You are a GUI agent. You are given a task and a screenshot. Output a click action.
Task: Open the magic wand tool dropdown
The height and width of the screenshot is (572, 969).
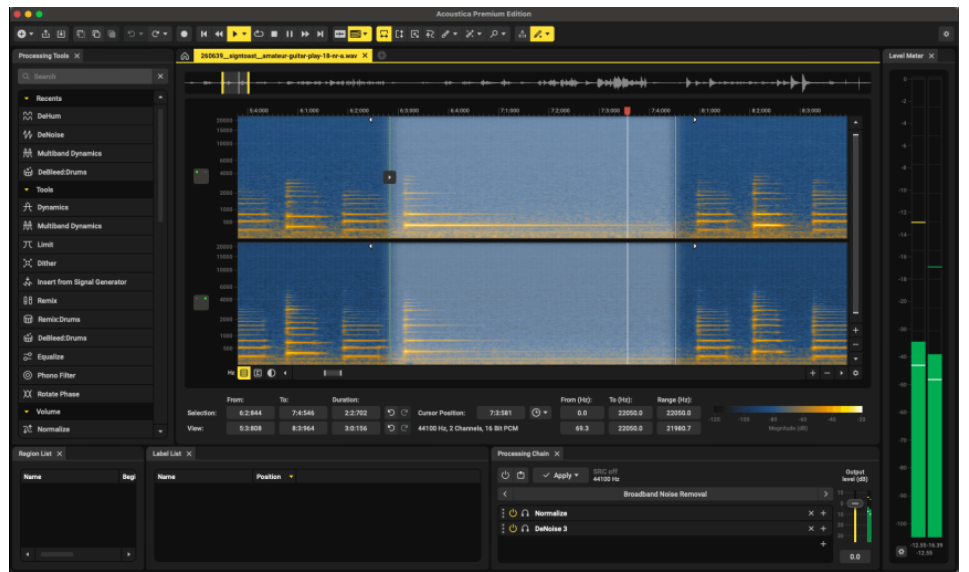pyautogui.click(x=480, y=34)
